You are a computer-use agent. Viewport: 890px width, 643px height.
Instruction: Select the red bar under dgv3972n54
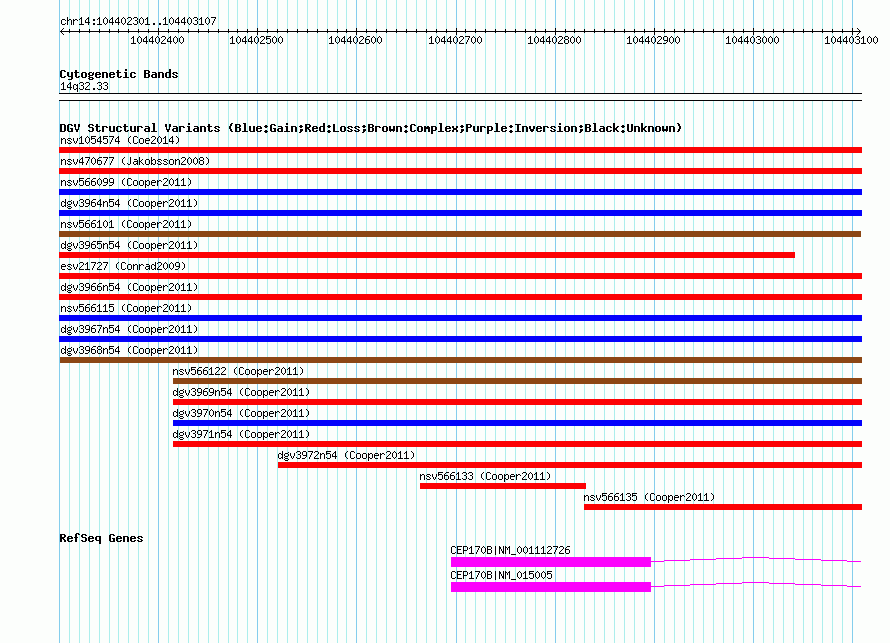pos(570,465)
